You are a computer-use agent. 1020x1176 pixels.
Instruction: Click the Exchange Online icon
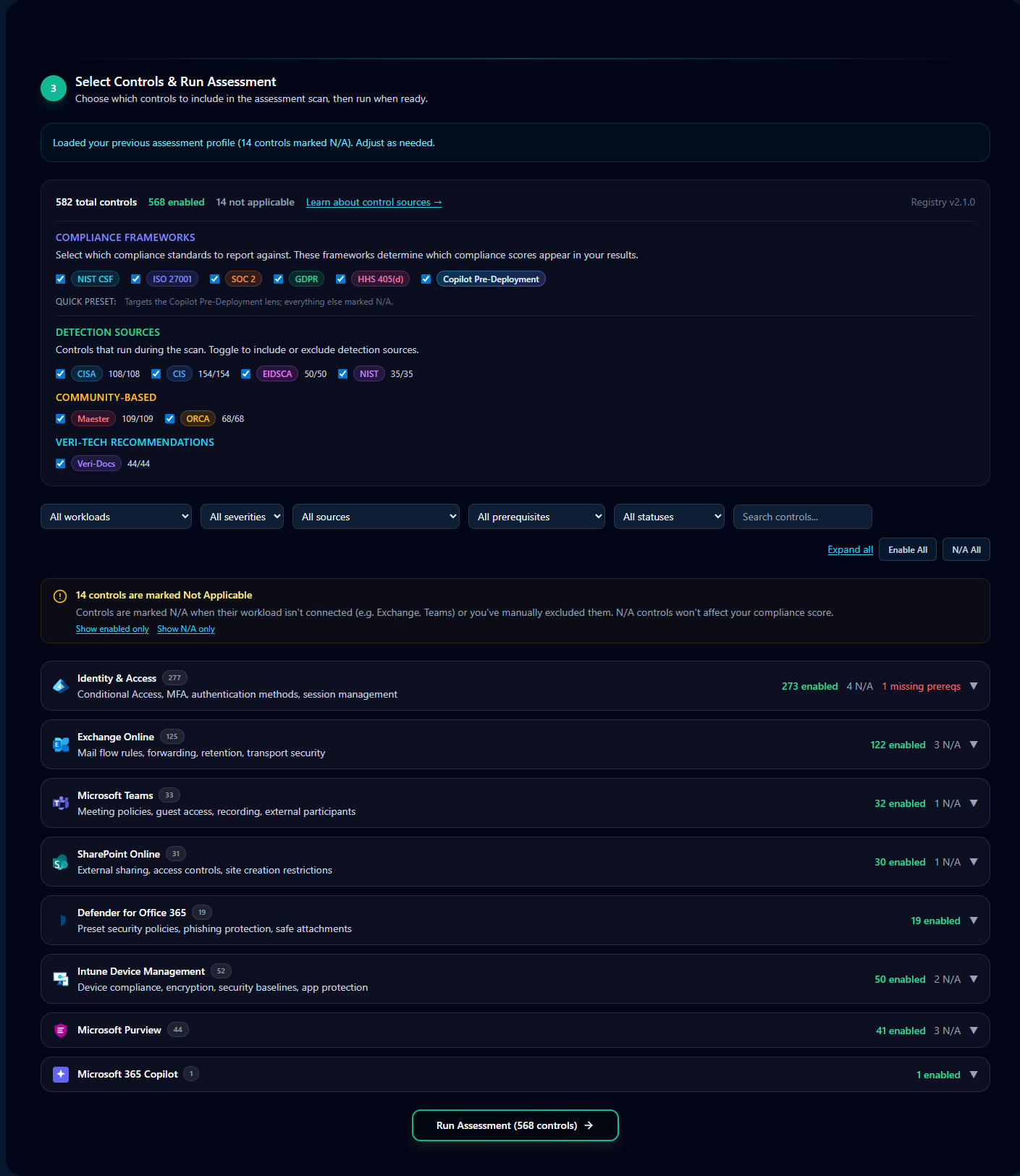(61, 744)
